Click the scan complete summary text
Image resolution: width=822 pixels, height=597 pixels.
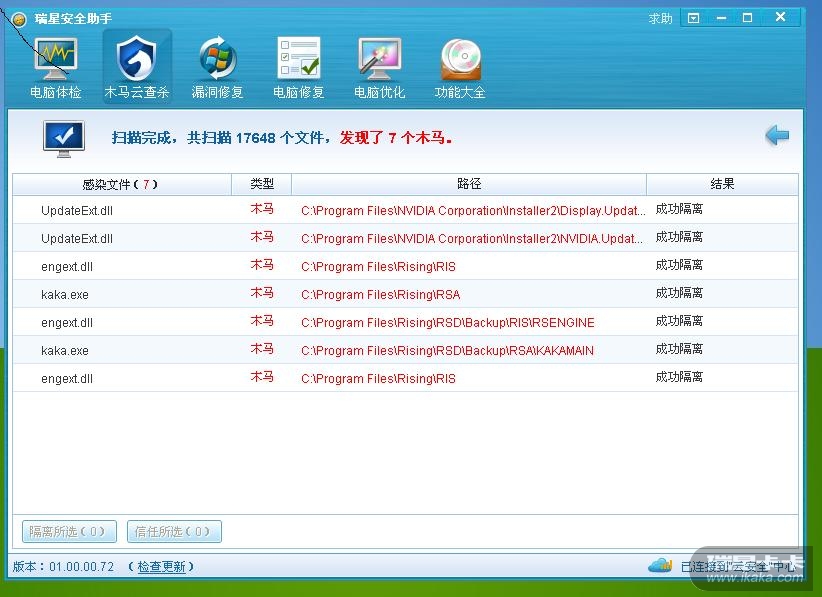282,138
